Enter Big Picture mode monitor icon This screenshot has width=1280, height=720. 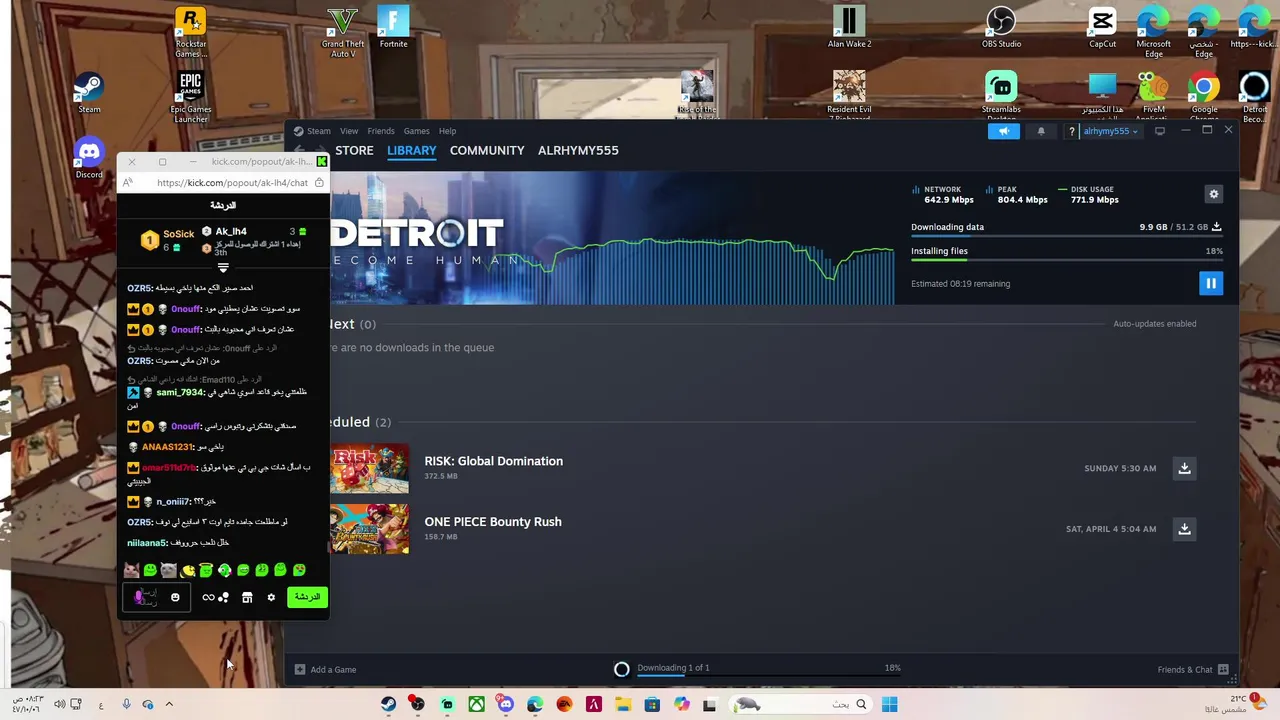(1159, 131)
